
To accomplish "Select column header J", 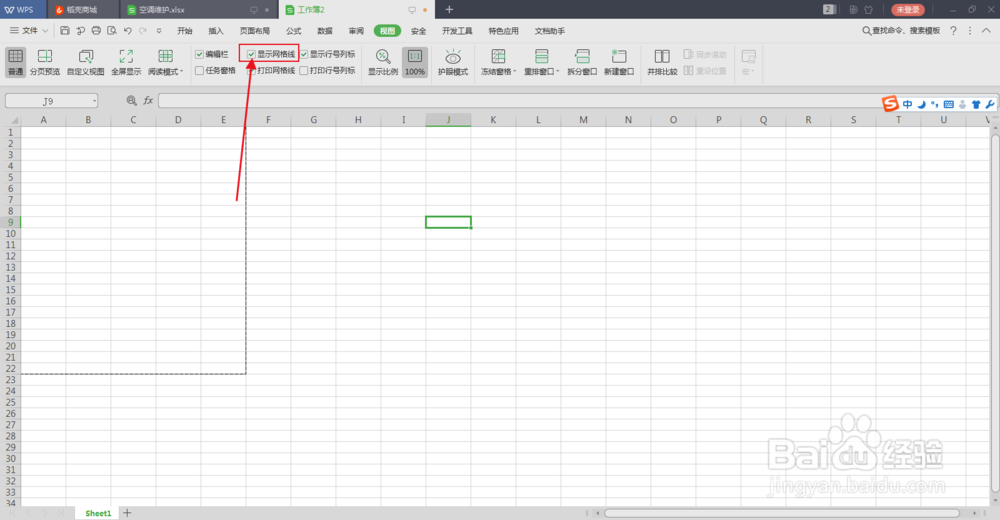I will [x=448, y=120].
